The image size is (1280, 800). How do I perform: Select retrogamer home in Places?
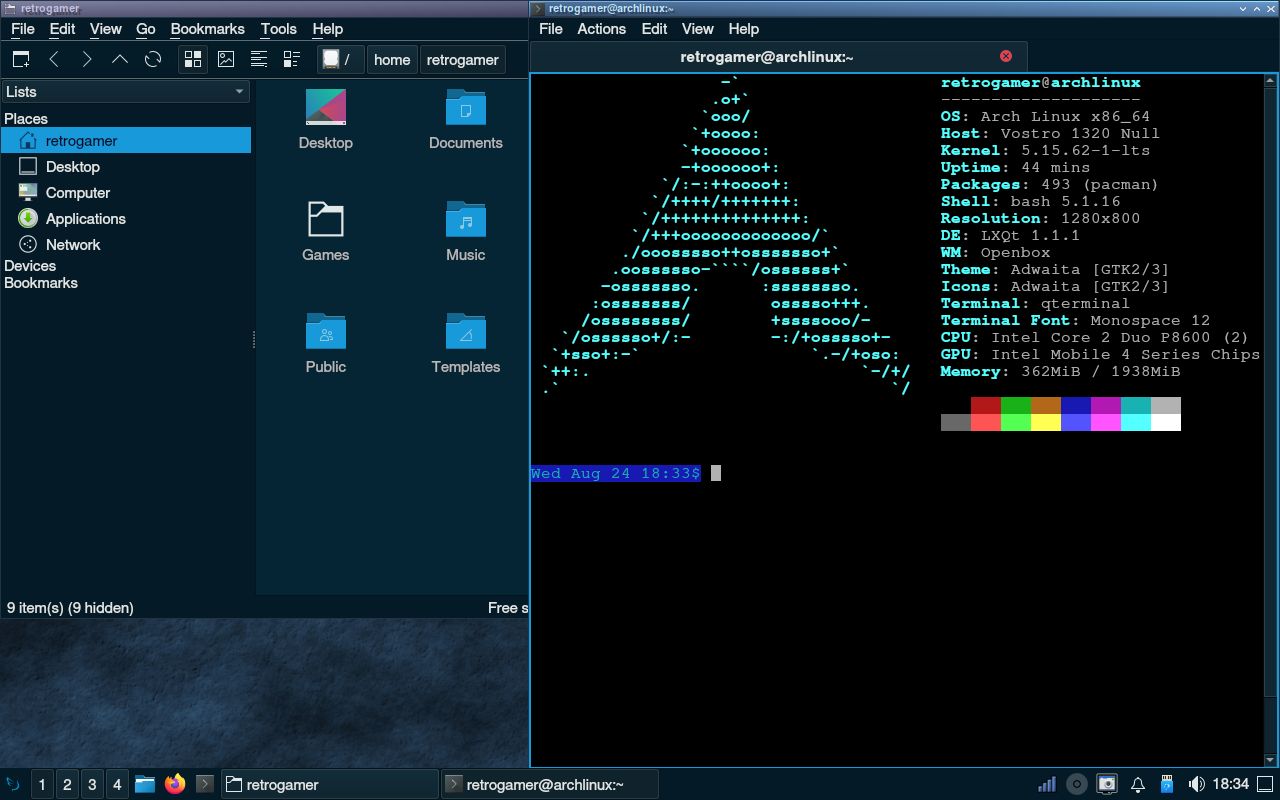[126, 141]
